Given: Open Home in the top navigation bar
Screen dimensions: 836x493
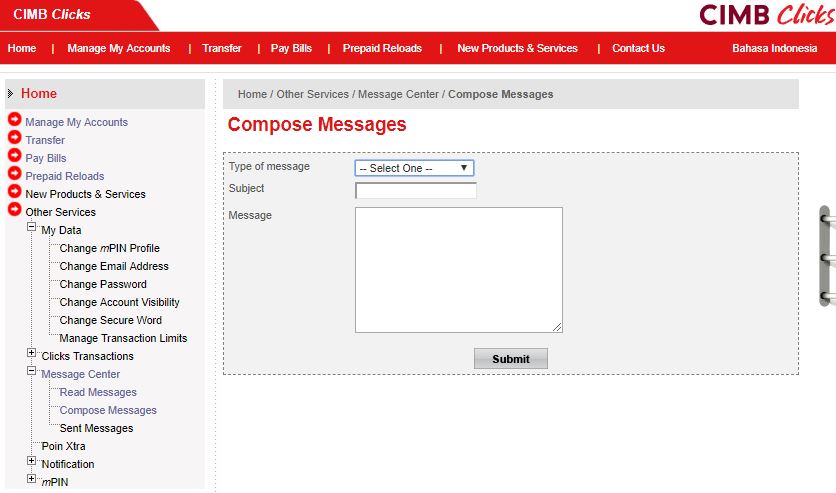Looking at the screenshot, I should tap(22, 48).
